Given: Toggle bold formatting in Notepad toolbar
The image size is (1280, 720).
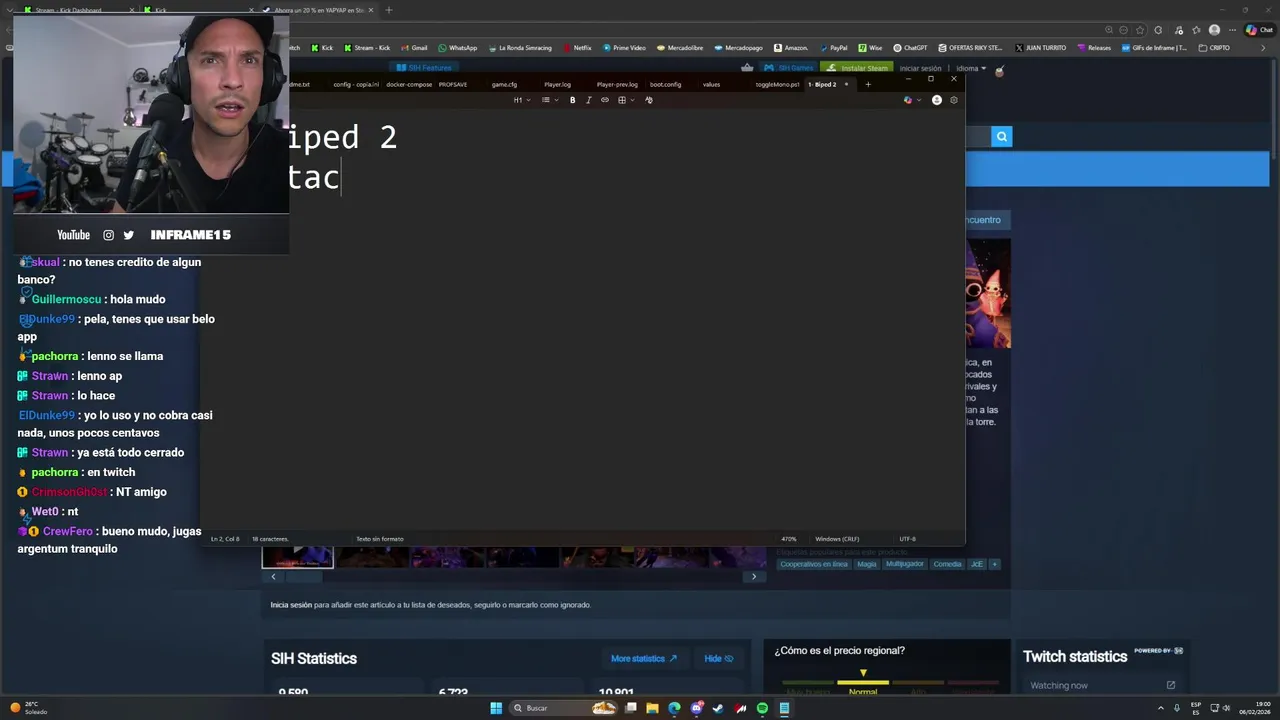Looking at the screenshot, I should 572,100.
